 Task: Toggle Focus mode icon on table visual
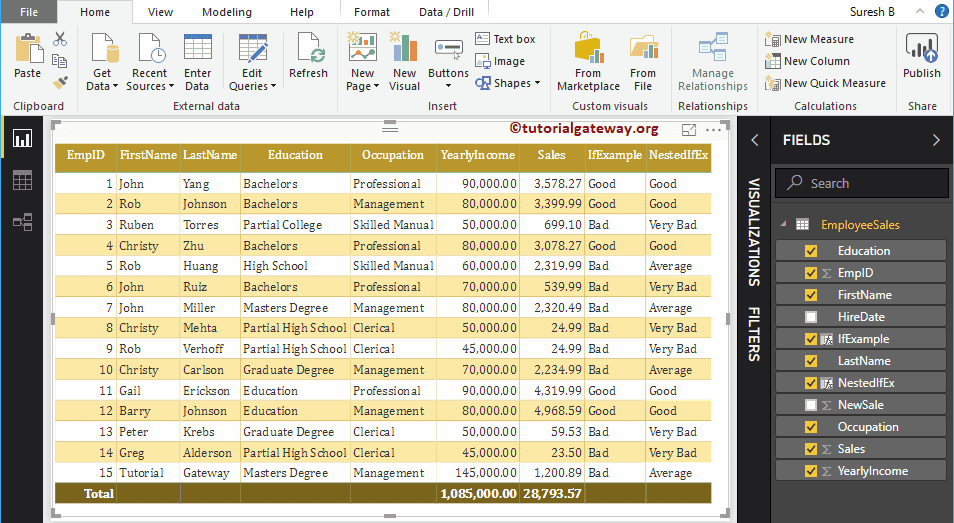[689, 130]
